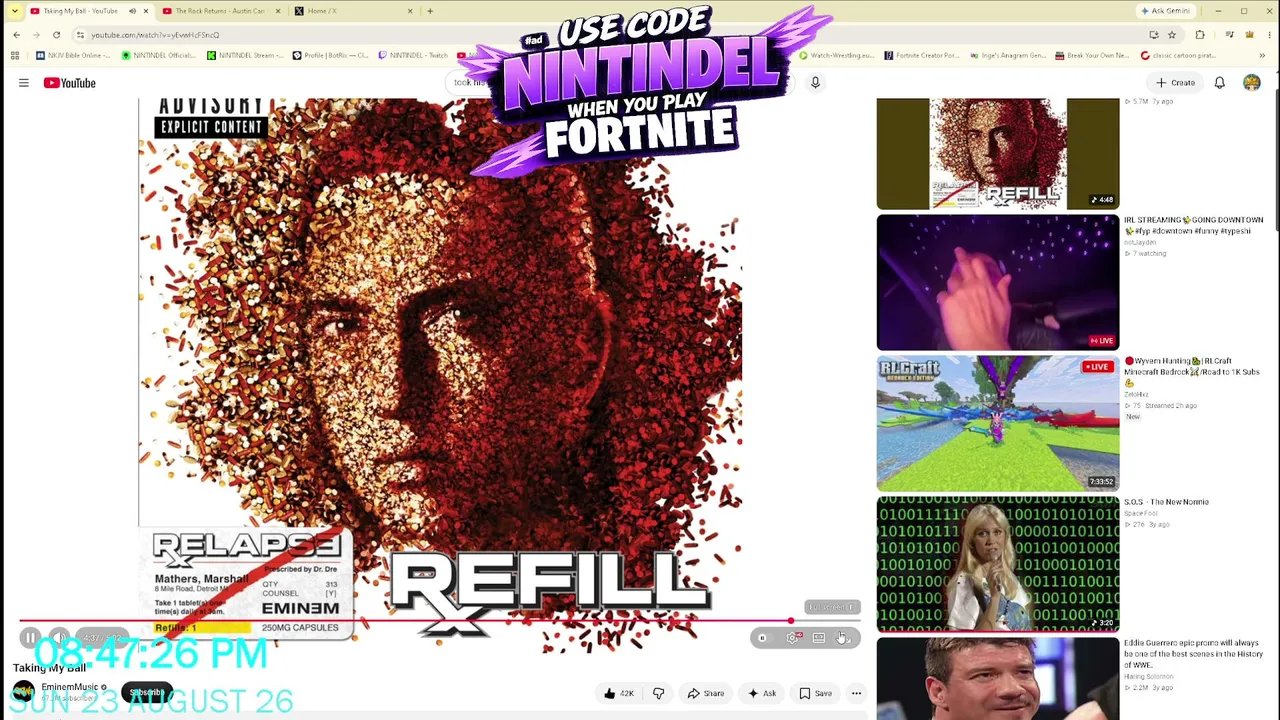Click the Share button below the video
This screenshot has width=1280, height=720.
pos(705,693)
